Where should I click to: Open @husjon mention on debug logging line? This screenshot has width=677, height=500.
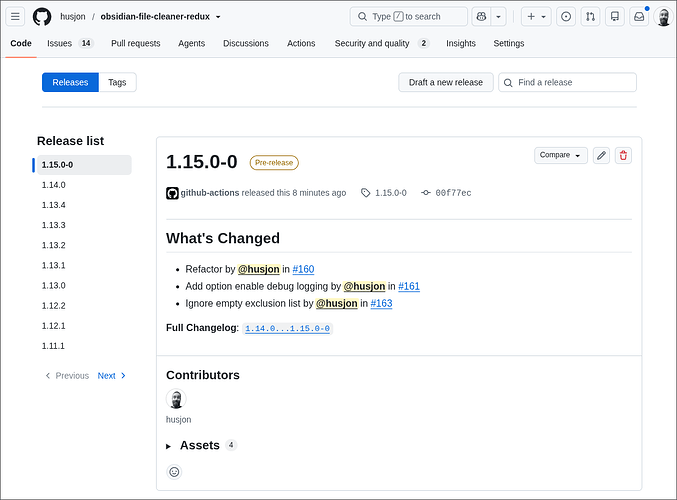(364, 286)
